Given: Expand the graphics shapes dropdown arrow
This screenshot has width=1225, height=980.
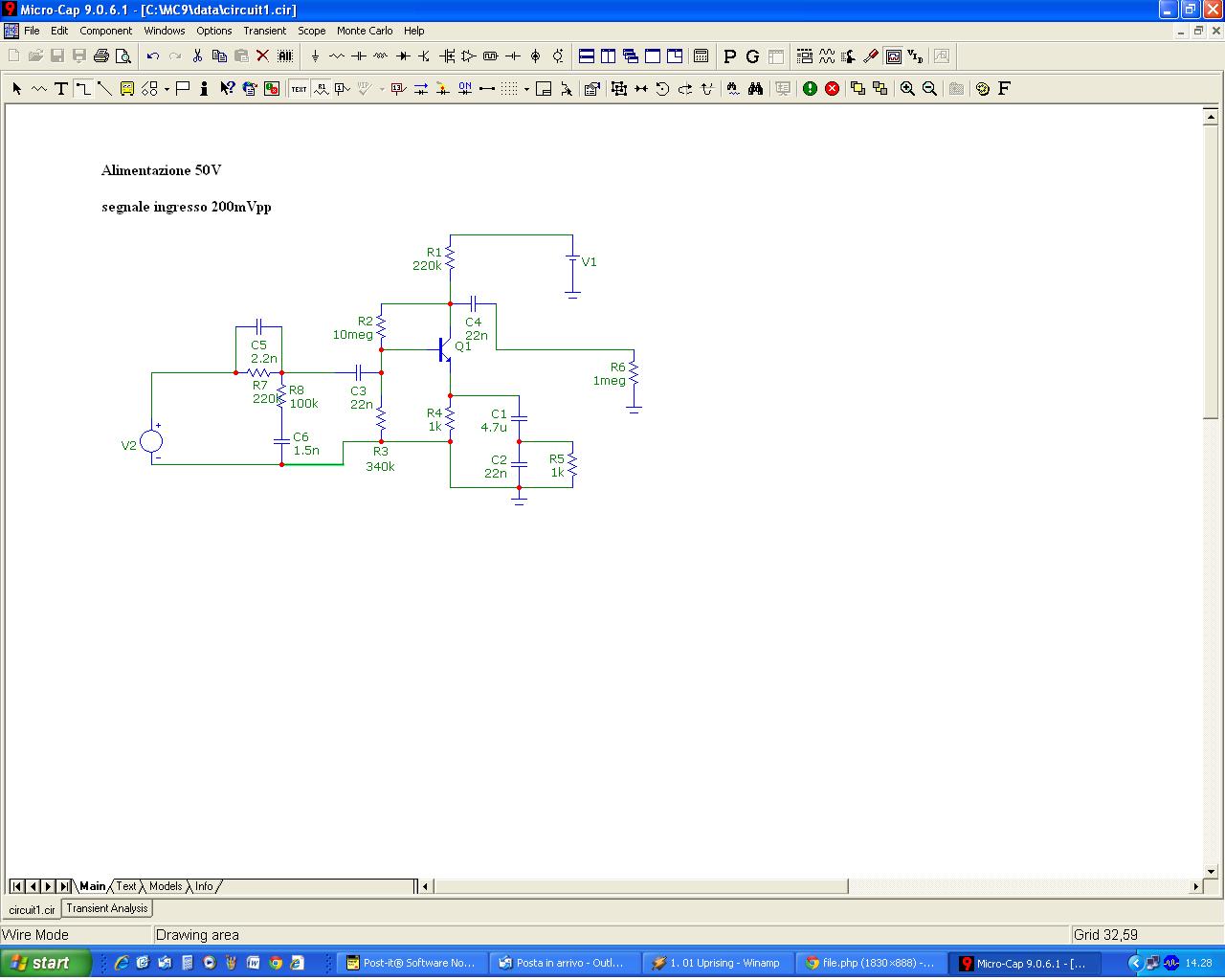Looking at the screenshot, I should [x=167, y=89].
